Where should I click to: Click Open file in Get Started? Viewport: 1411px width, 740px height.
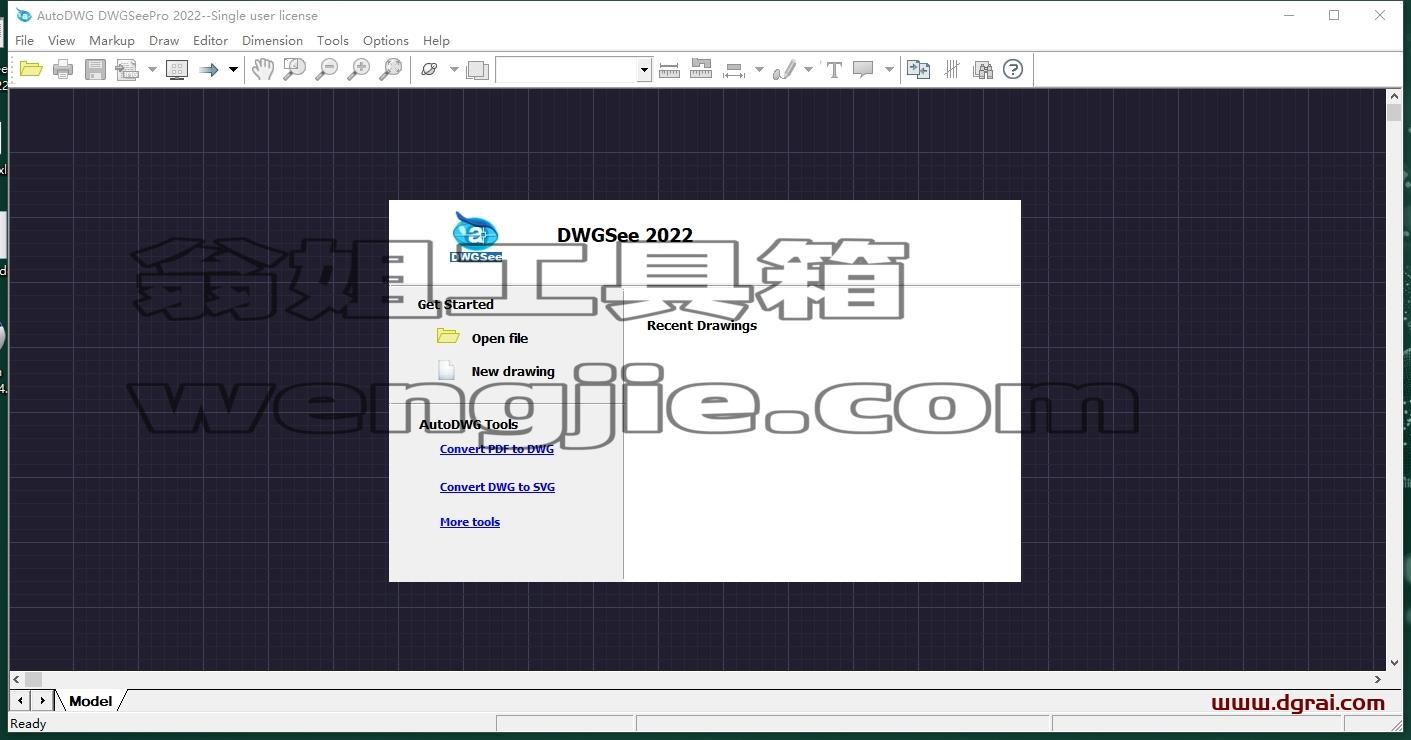[500, 338]
